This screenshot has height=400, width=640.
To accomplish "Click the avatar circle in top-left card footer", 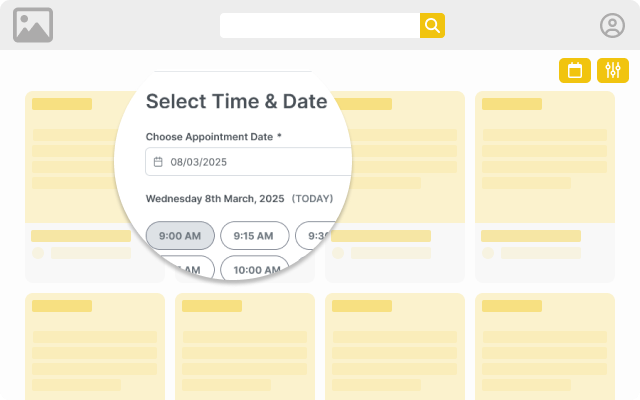I will coord(38,253).
